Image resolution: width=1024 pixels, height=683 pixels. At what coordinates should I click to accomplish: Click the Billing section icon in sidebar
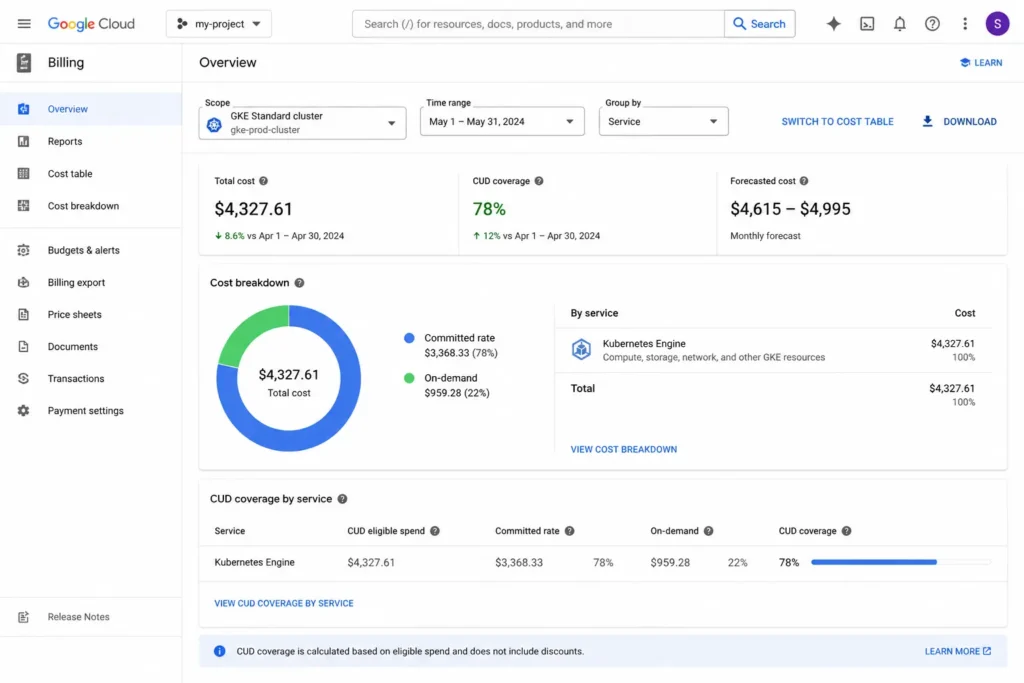click(24, 63)
